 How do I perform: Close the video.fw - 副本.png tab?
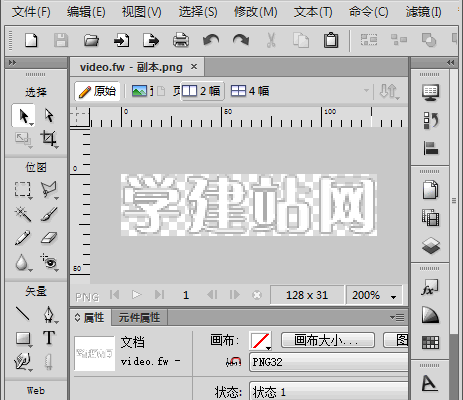[x=194, y=67]
